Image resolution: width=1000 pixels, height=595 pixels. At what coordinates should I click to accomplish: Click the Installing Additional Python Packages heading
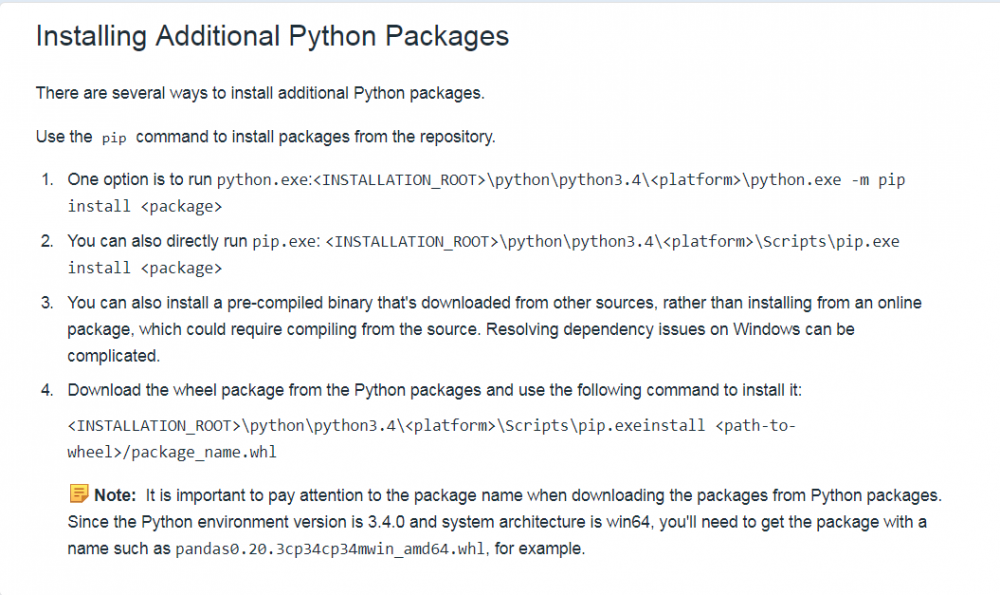[x=272, y=36]
